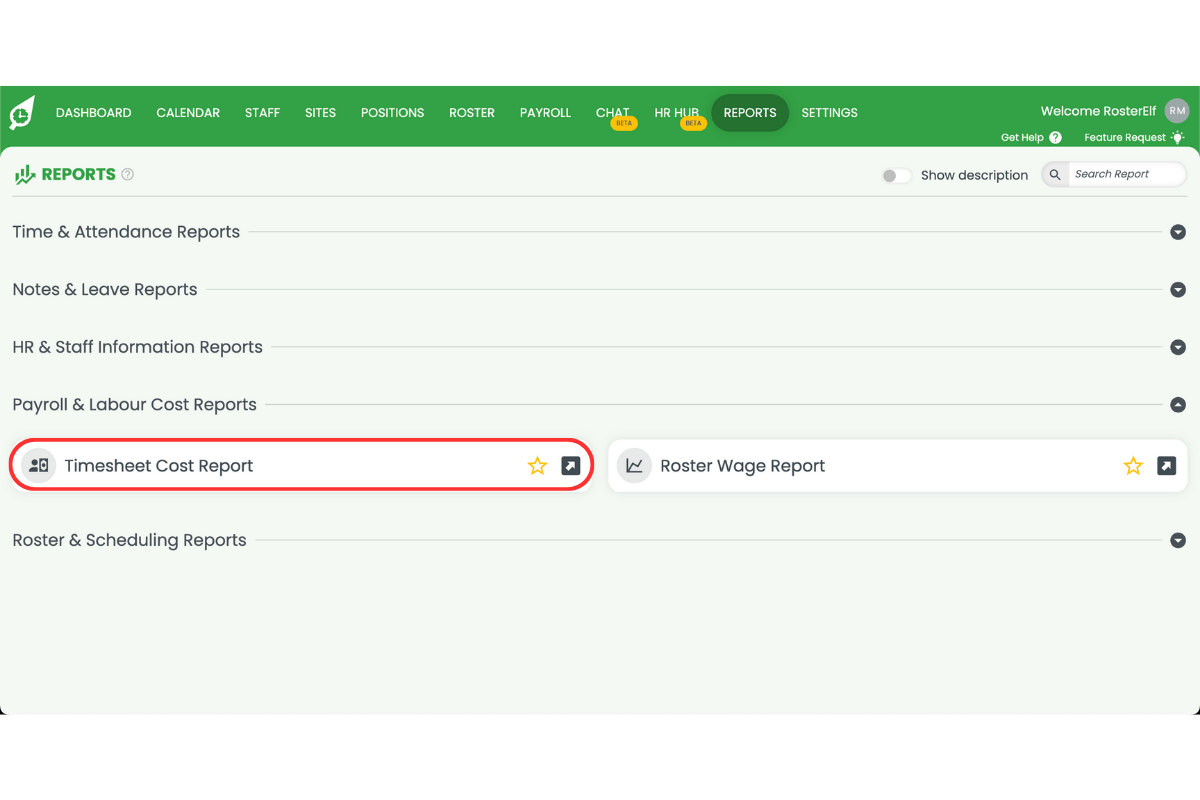The width and height of the screenshot is (1200, 800).
Task: Open Roster Wage Report in new window
Action: [1164, 465]
